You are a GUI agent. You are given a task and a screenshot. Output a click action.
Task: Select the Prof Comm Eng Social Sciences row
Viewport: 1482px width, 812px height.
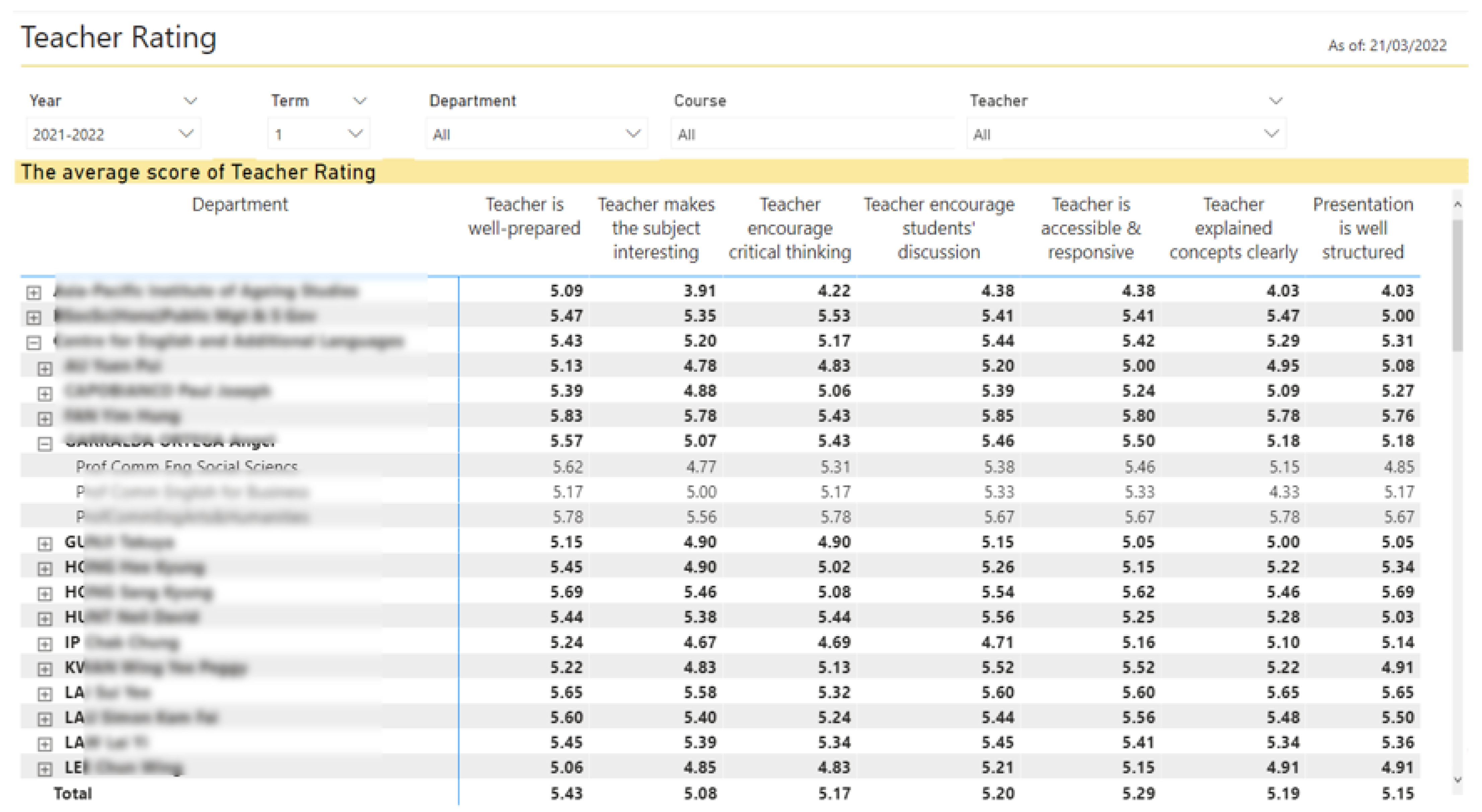point(187,466)
